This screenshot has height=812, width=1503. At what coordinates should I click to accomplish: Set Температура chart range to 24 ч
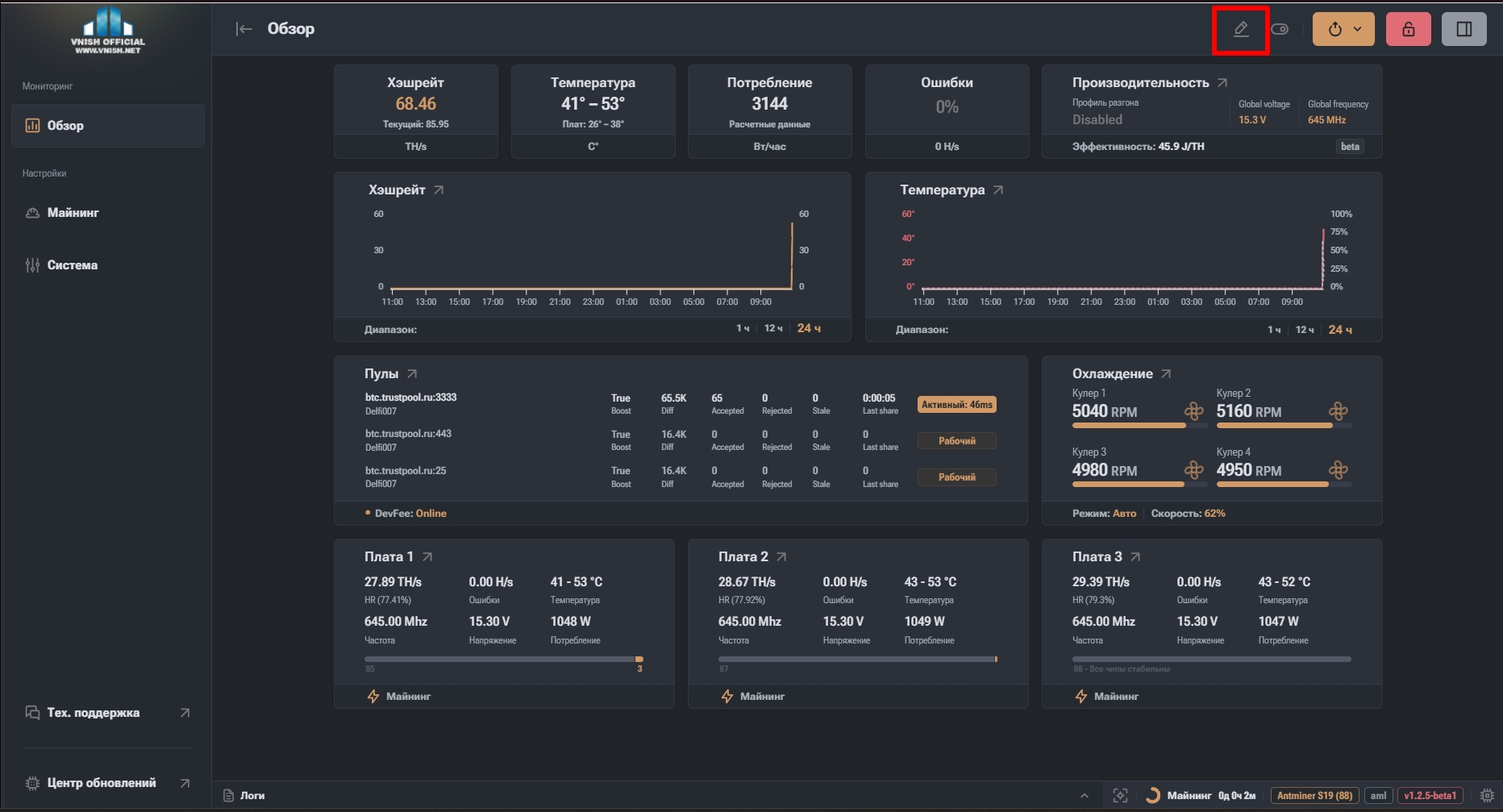coord(1340,330)
